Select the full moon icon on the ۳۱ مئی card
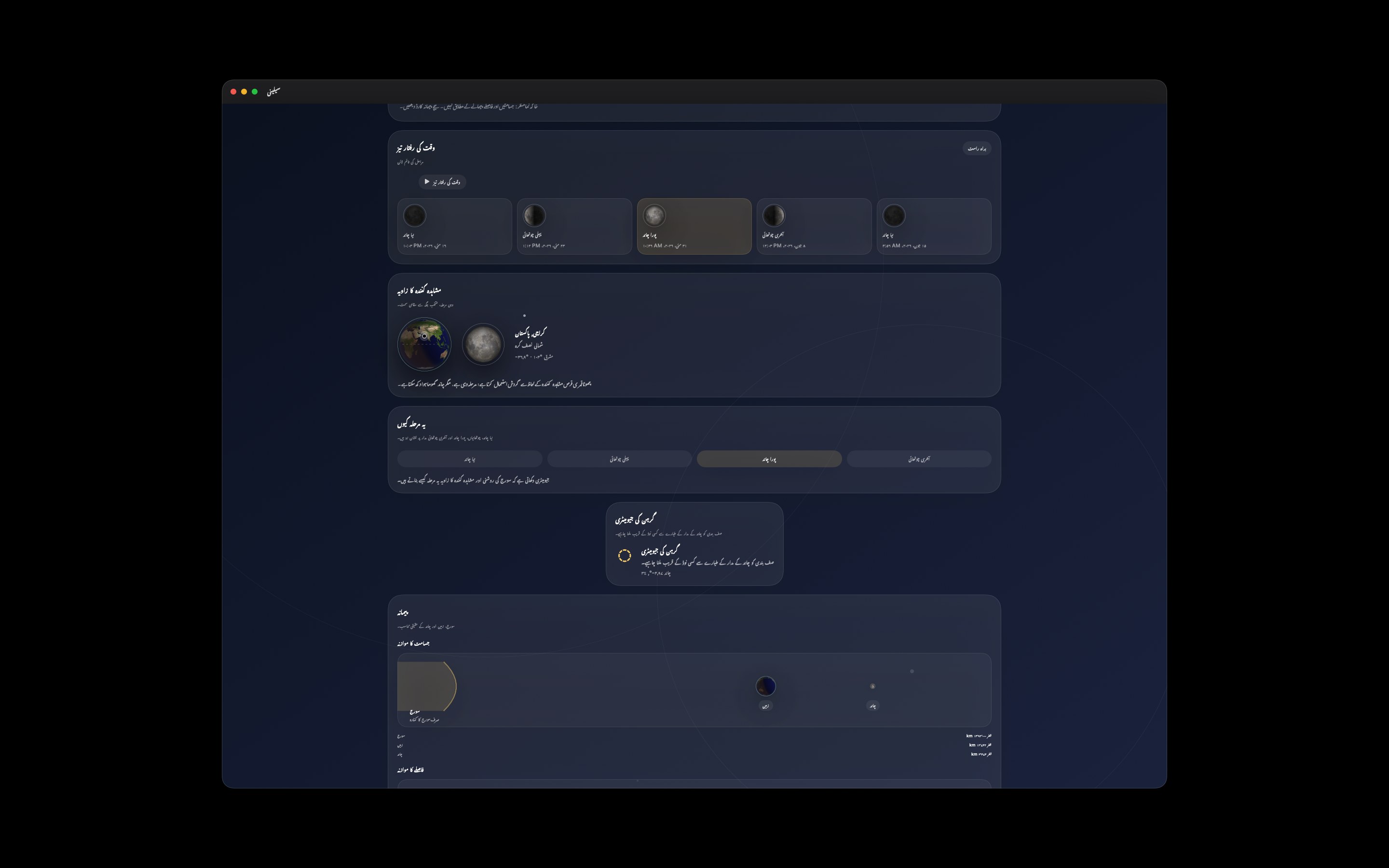The image size is (1389, 868). (x=654, y=216)
